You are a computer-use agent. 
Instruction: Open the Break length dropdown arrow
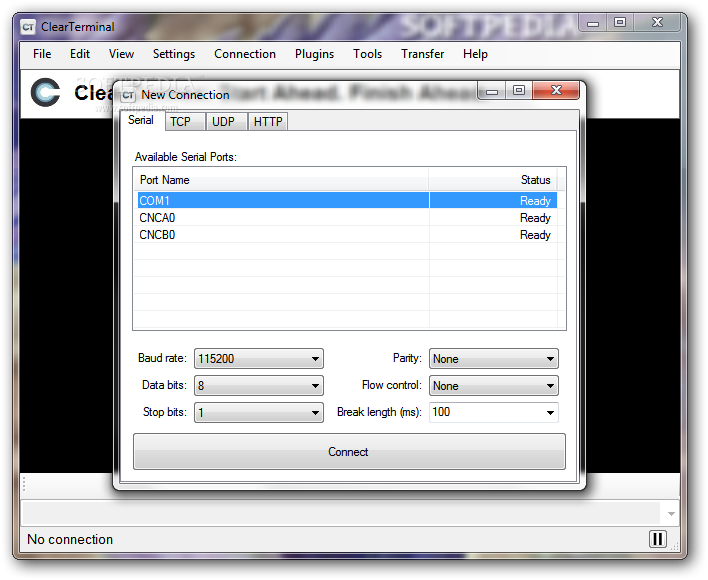[x=550, y=413]
